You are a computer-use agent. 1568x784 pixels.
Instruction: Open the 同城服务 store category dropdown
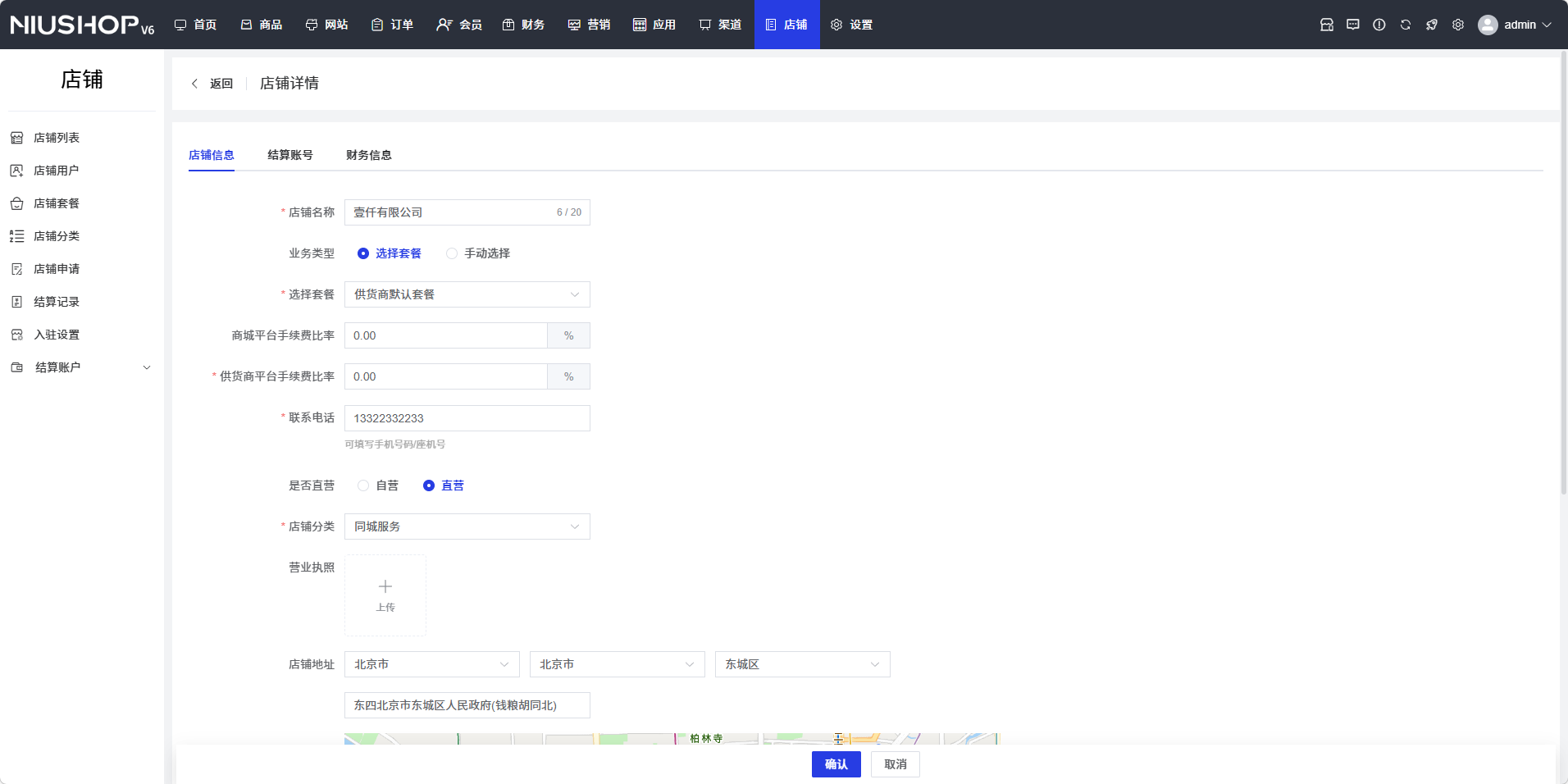tap(467, 526)
